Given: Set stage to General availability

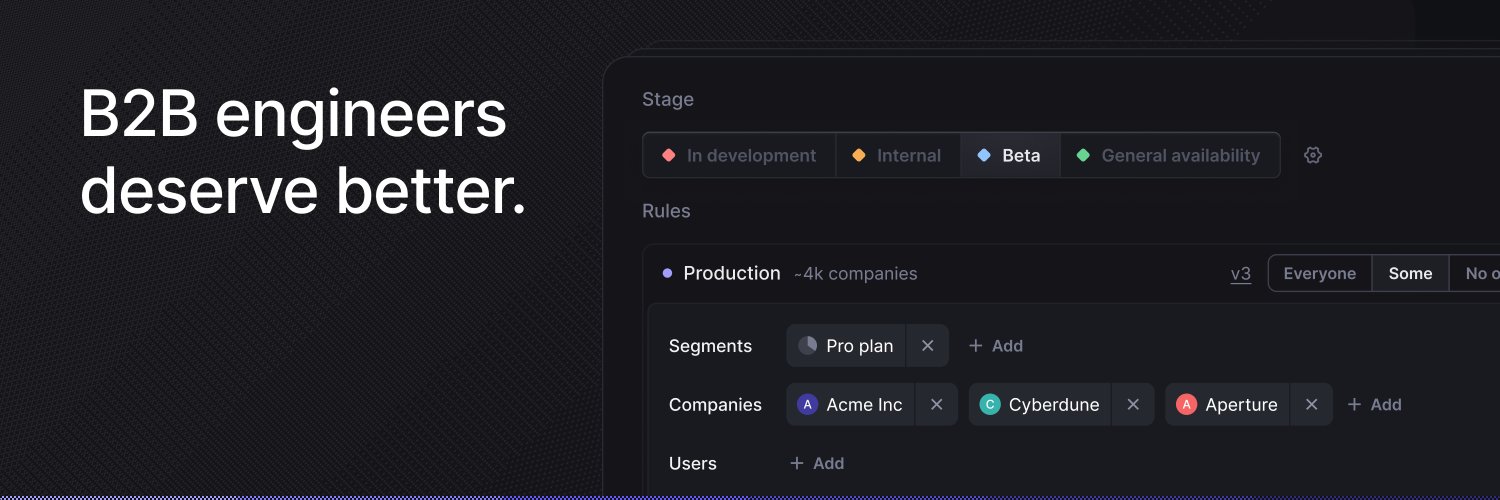Looking at the screenshot, I should 1169,155.
